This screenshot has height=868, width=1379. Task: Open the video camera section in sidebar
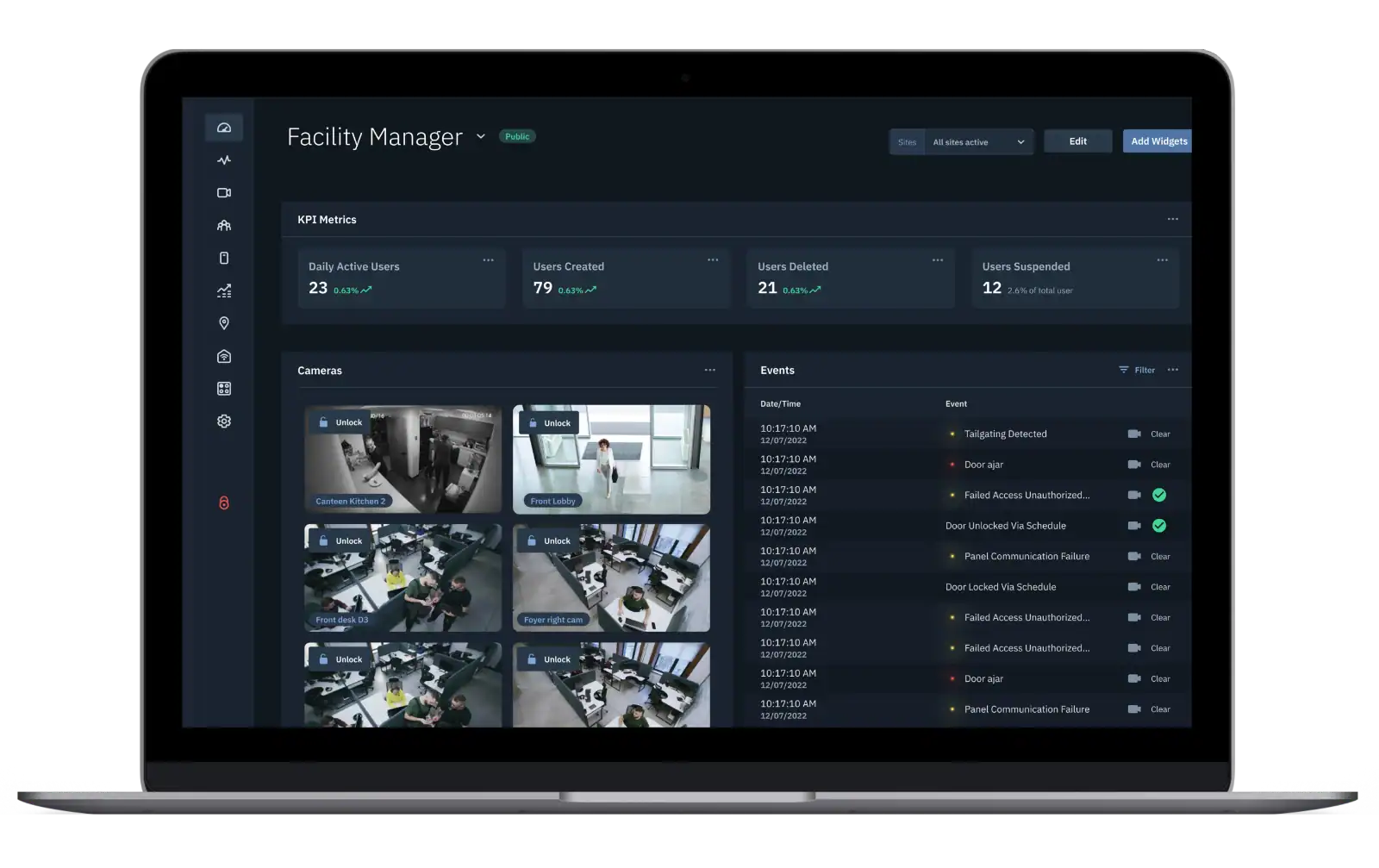[224, 193]
